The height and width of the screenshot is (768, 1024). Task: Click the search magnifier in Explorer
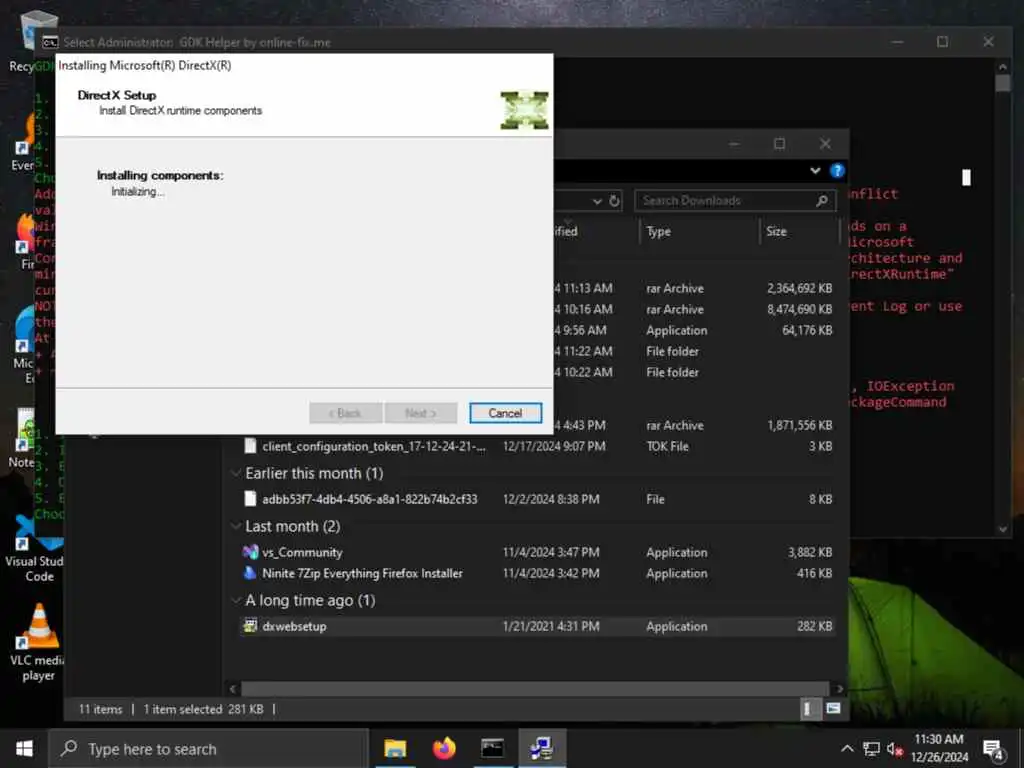[x=822, y=200]
